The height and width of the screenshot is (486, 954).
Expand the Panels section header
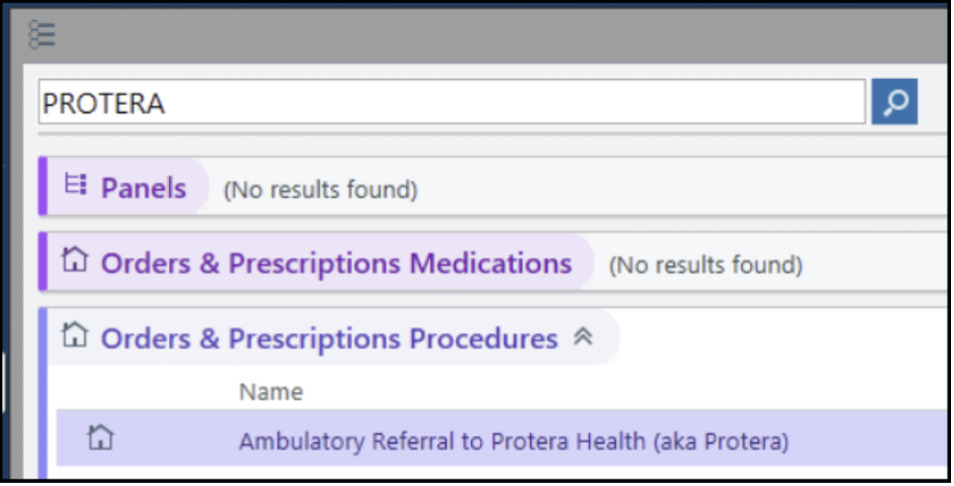click(143, 187)
